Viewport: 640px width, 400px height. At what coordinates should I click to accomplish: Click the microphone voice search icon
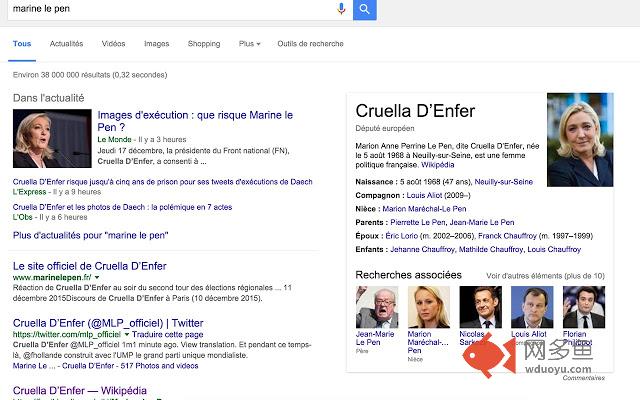(341, 9)
